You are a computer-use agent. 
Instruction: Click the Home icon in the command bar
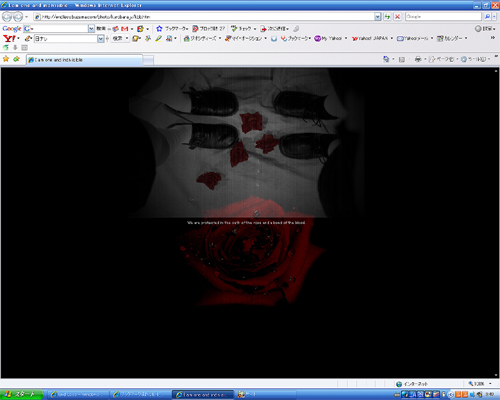pyautogui.click(x=386, y=59)
